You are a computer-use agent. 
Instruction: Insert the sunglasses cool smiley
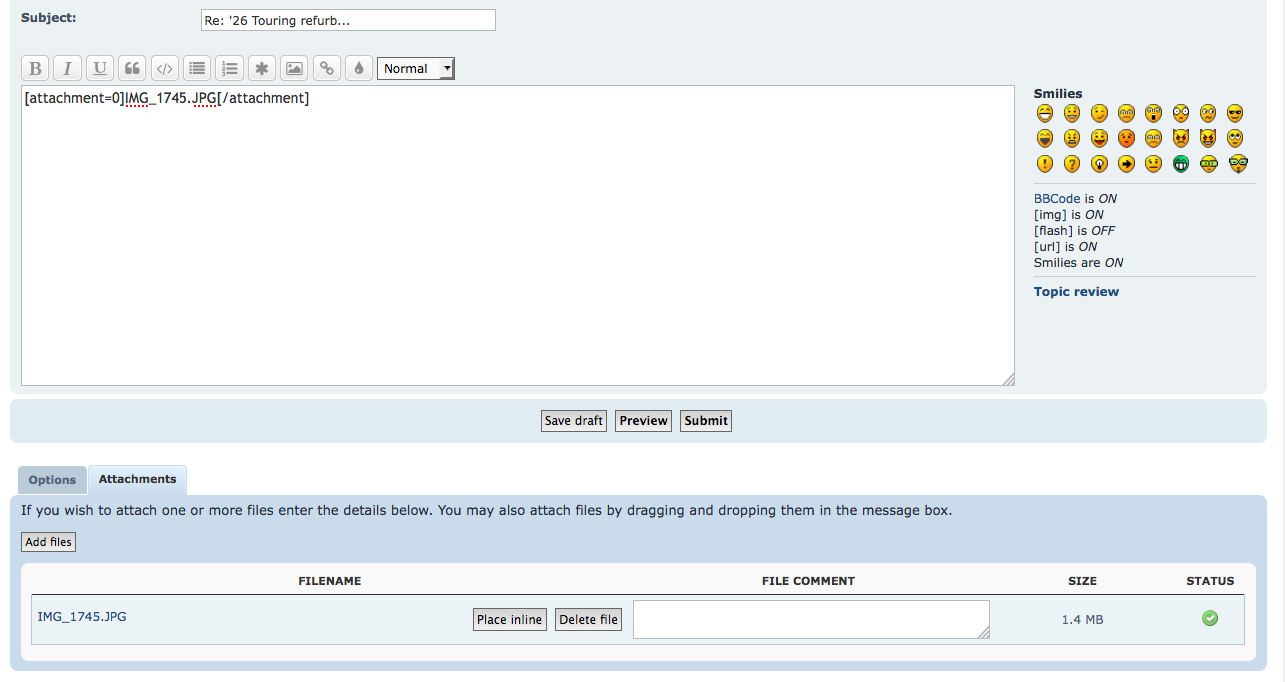tap(1234, 113)
